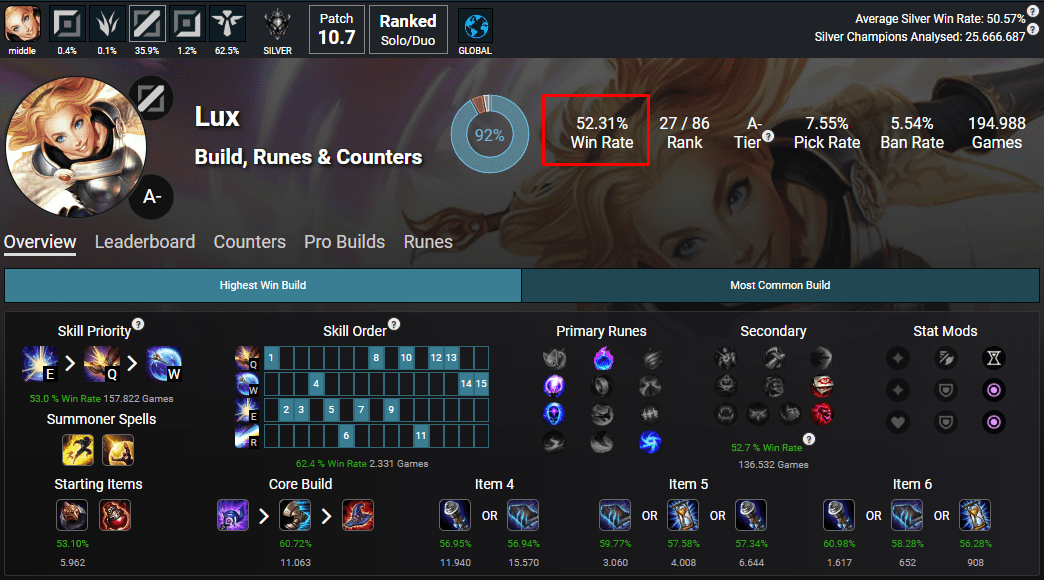Screen dimensions: 1044x580
Task: Click the large Lux champion portrait
Action: (76, 147)
